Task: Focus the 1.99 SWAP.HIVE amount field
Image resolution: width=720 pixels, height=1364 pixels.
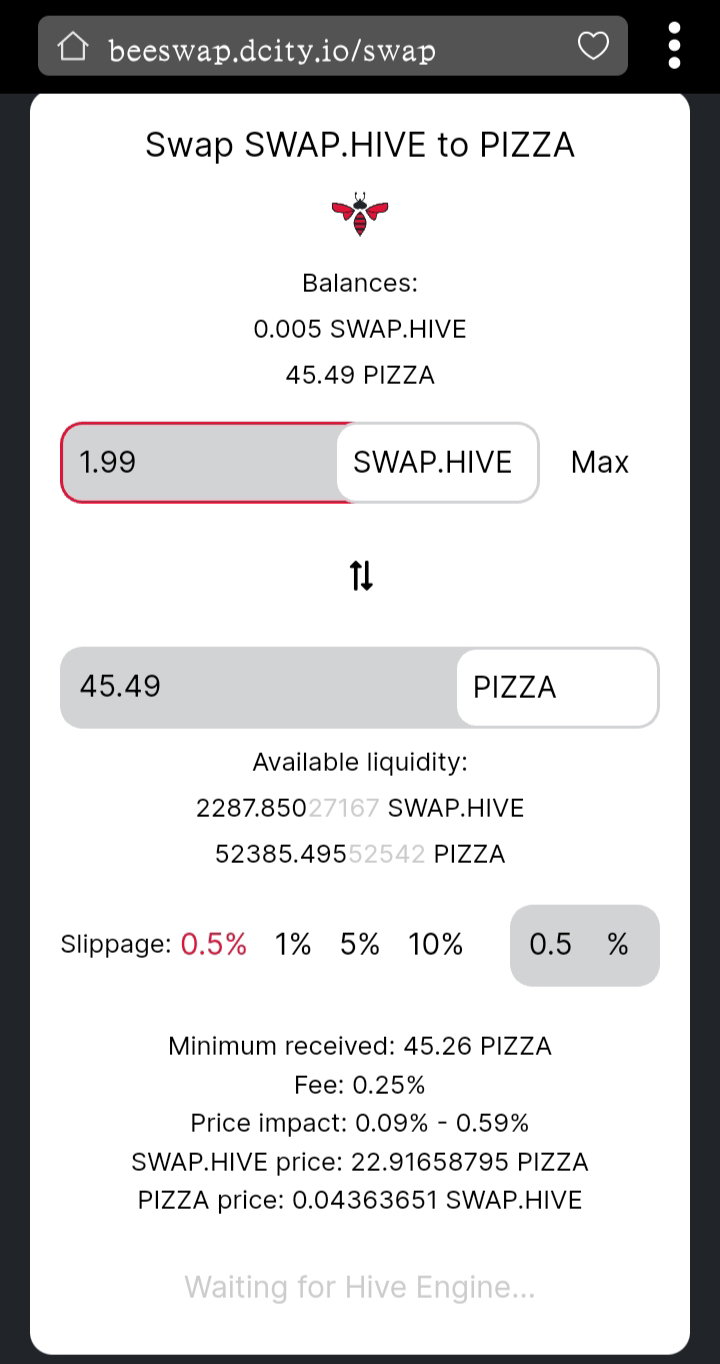Action: click(x=200, y=462)
